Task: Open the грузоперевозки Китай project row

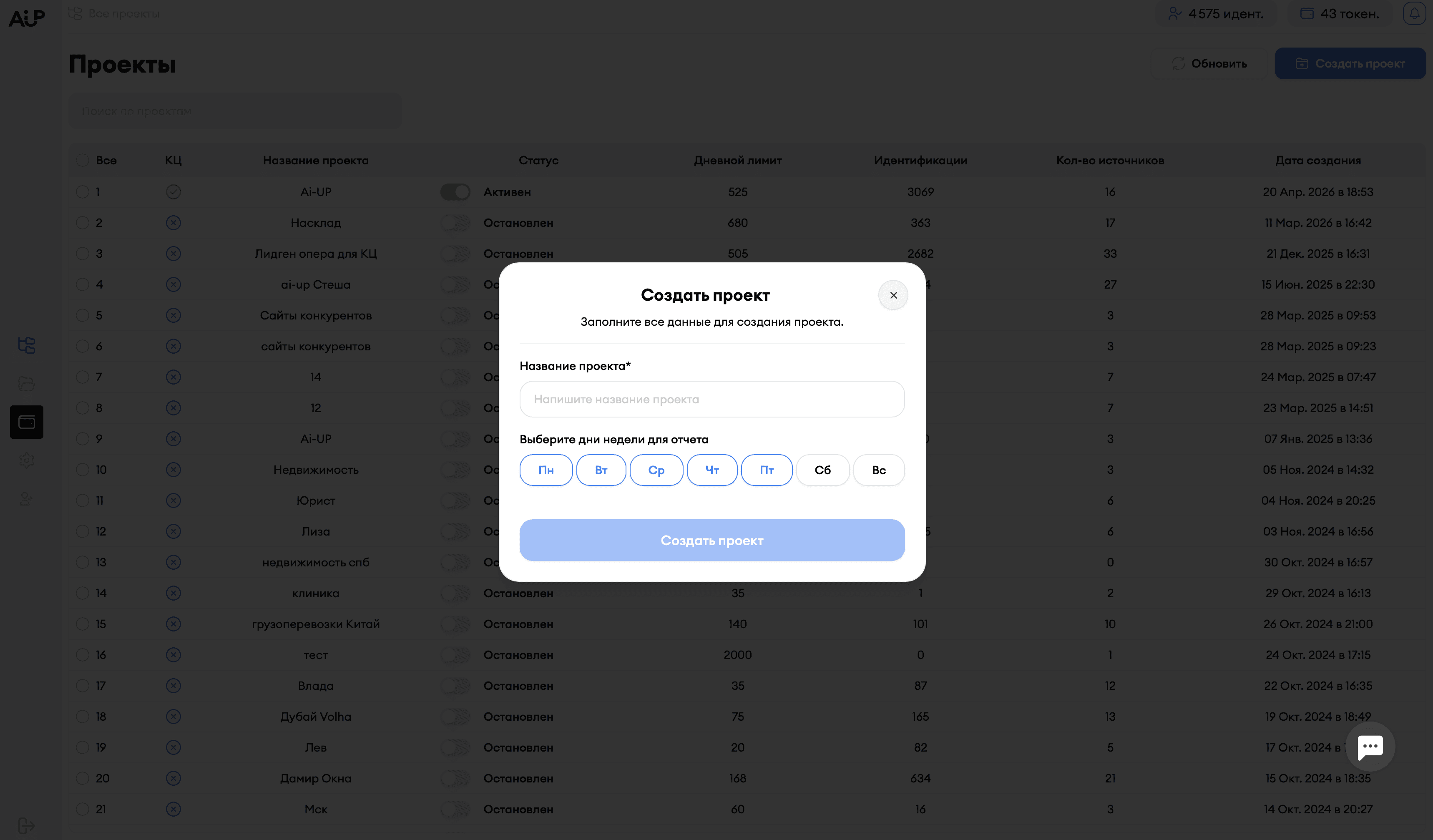Action: [316, 624]
